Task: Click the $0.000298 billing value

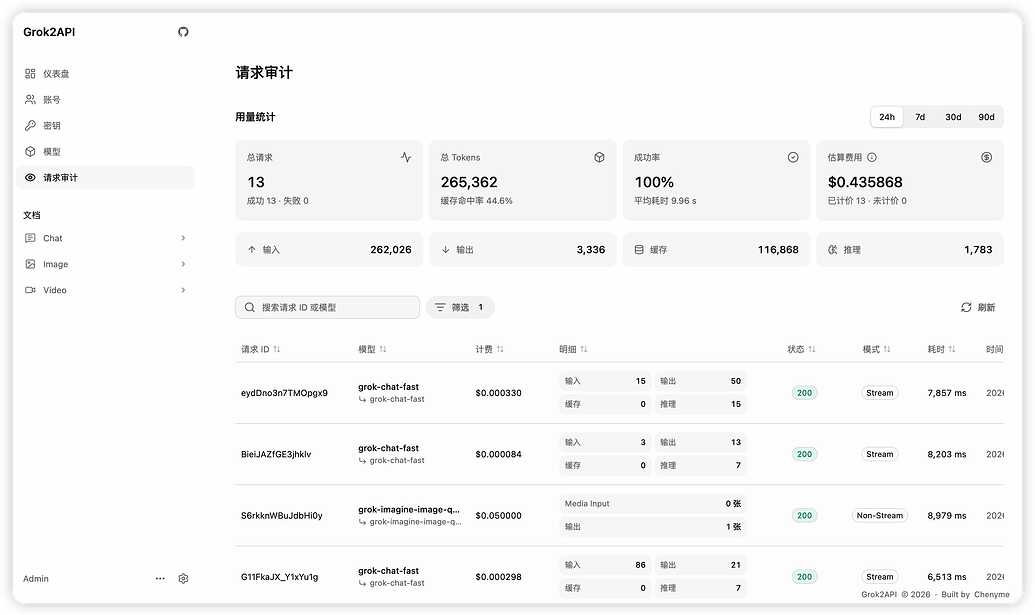Action: coord(498,577)
